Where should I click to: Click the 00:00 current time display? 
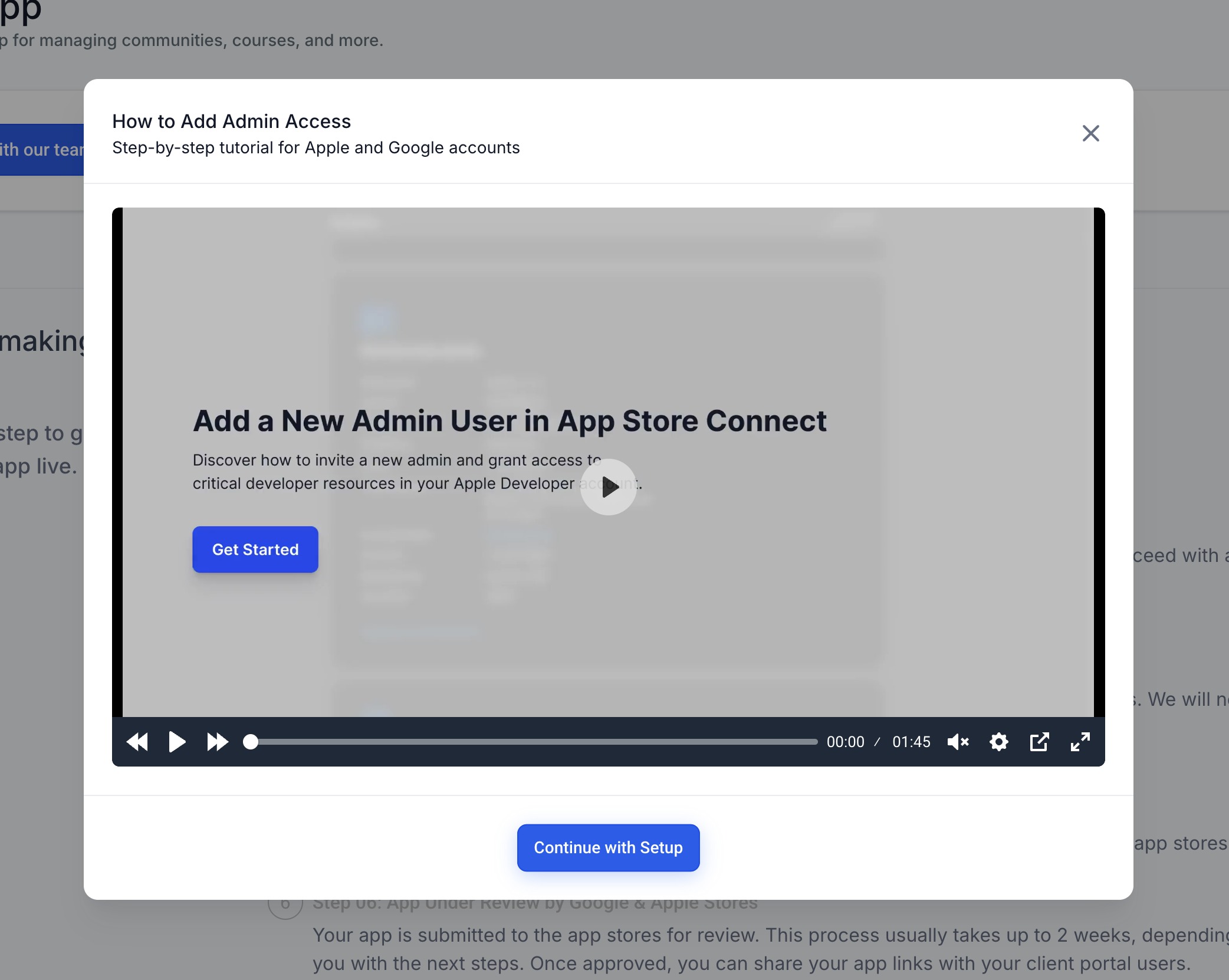(845, 742)
